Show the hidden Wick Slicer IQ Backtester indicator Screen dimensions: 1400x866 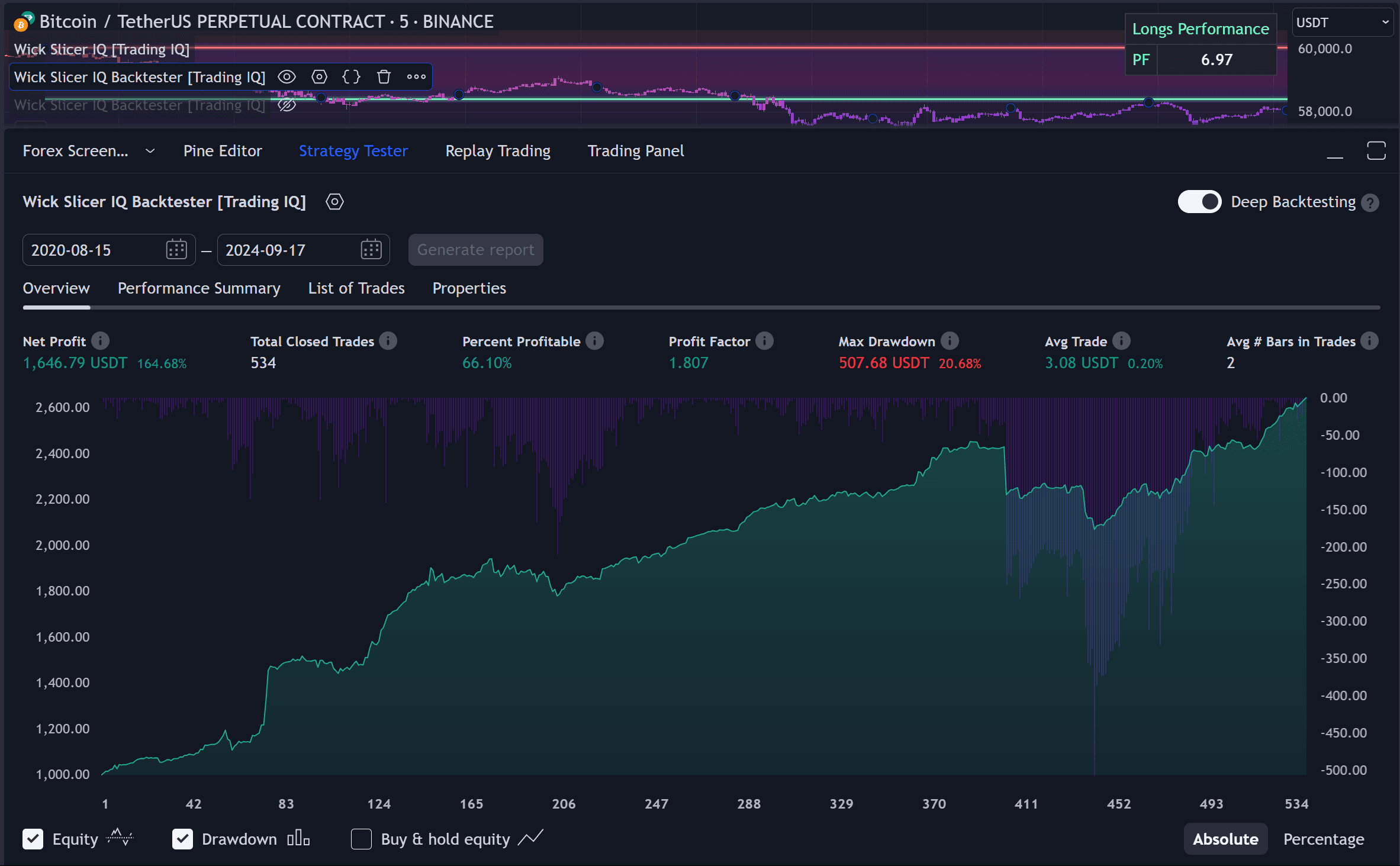(287, 105)
